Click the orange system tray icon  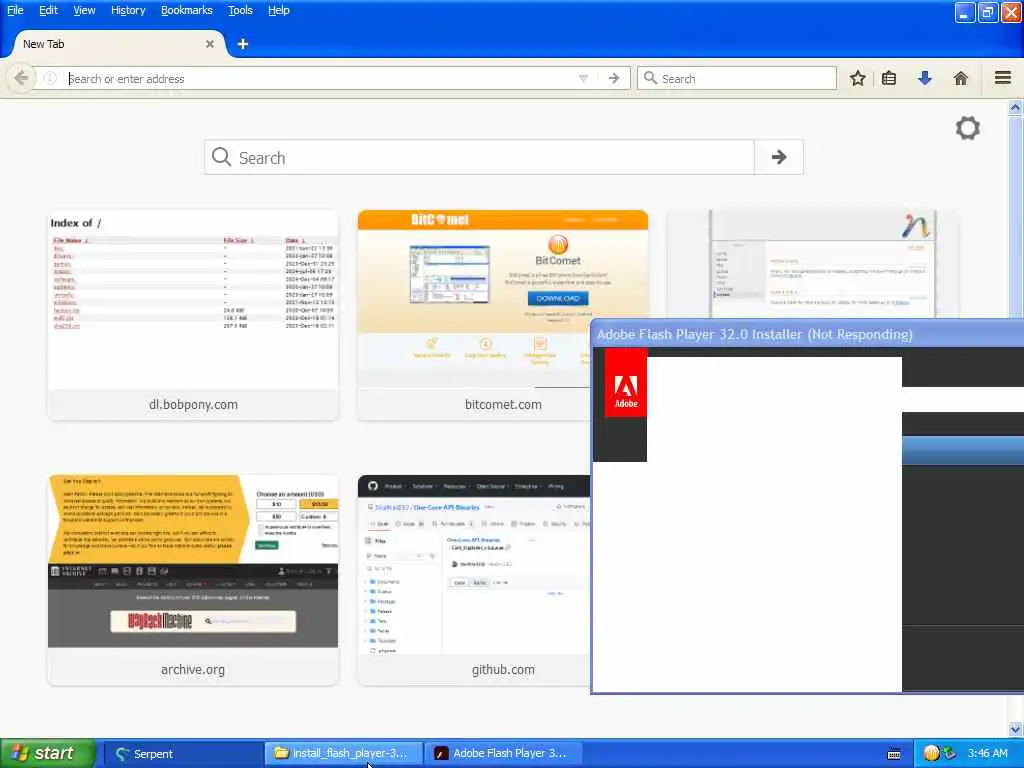(x=931, y=753)
